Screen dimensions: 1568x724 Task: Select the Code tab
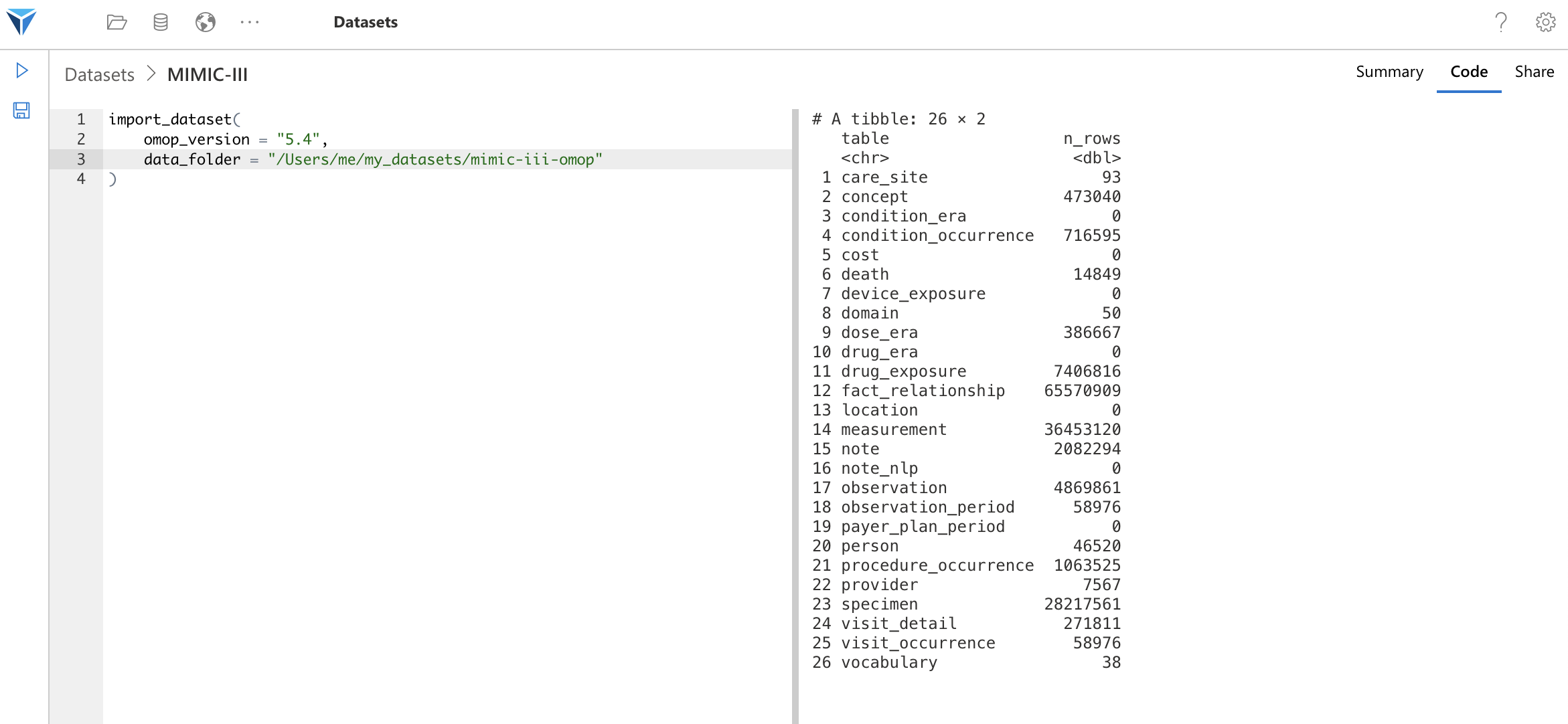click(1469, 72)
